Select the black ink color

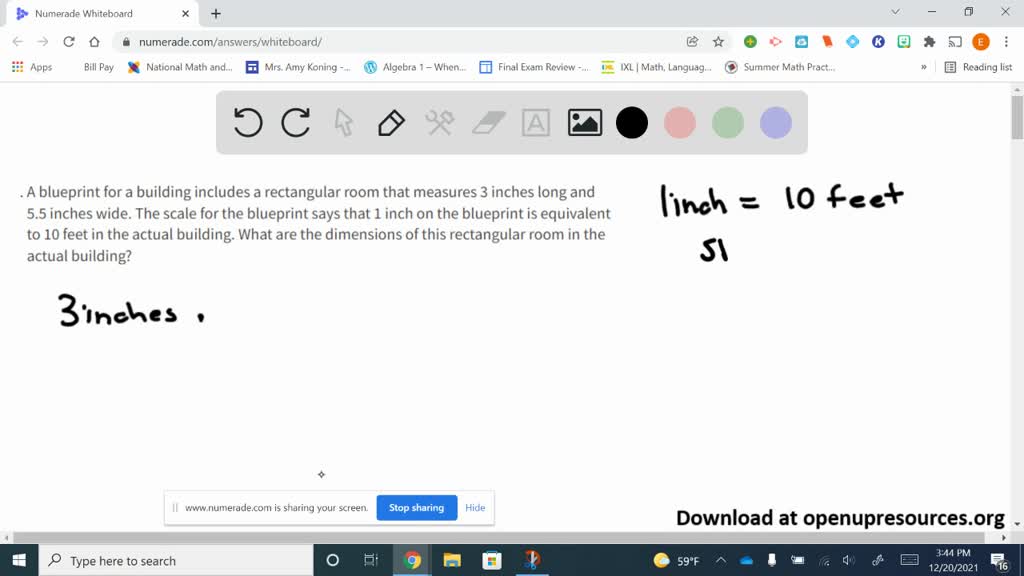tap(632, 123)
